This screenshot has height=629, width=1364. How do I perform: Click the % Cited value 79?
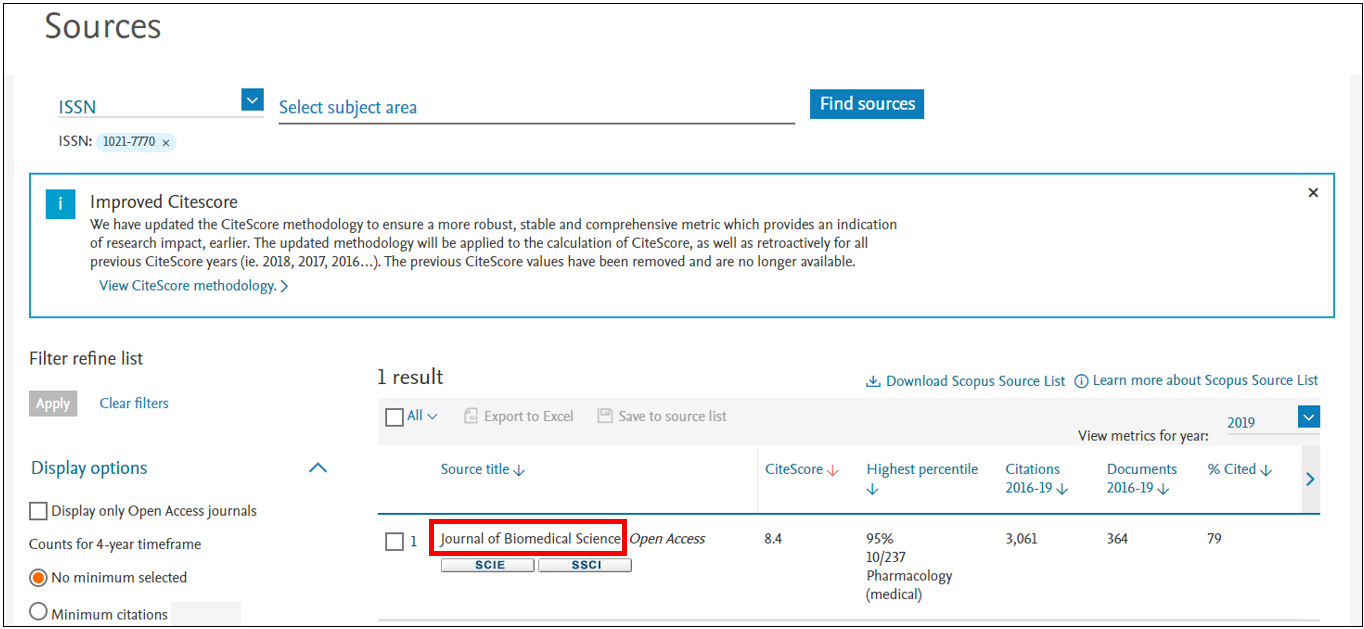point(1215,539)
